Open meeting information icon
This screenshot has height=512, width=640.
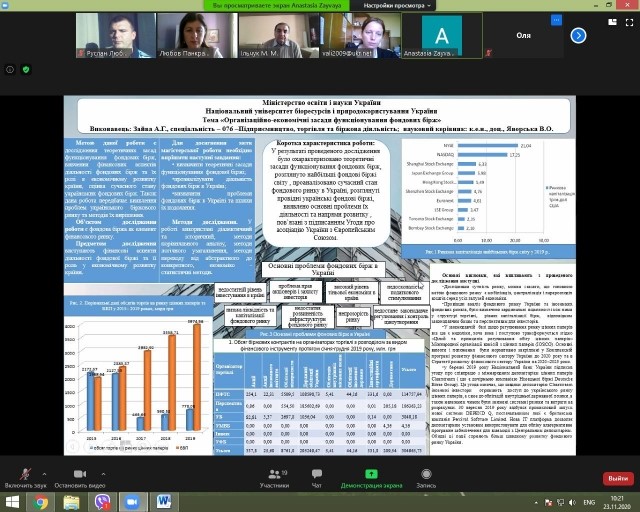pos(10,69)
